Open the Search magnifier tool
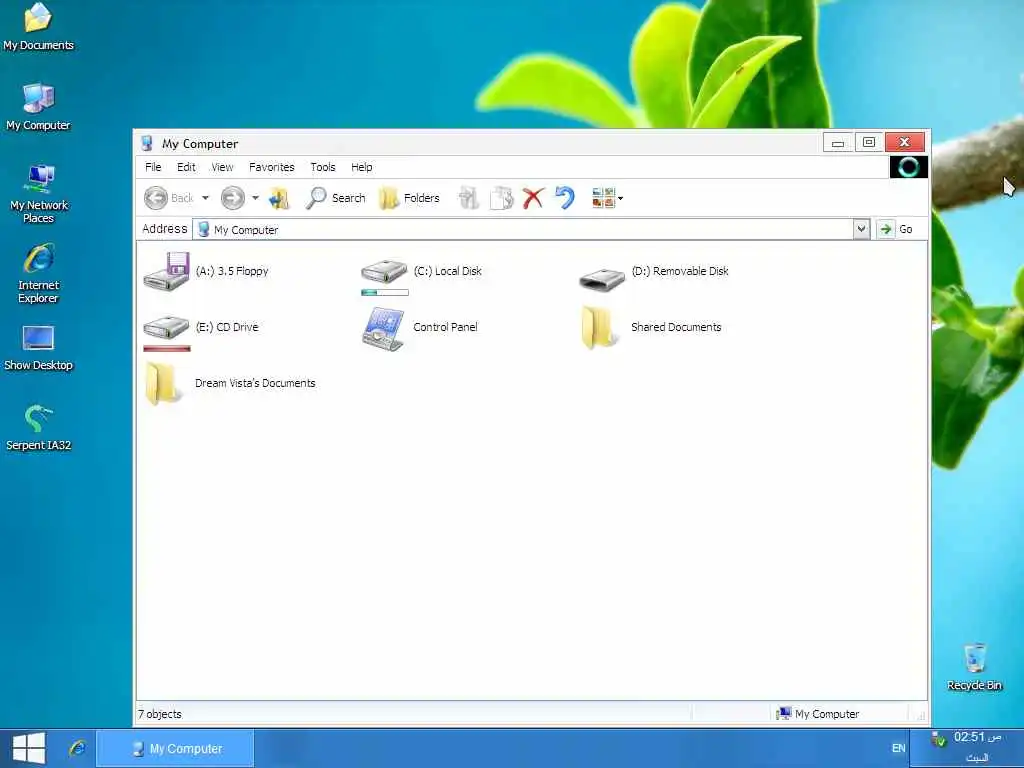Viewport: 1024px width, 768px height. pyautogui.click(x=335, y=198)
